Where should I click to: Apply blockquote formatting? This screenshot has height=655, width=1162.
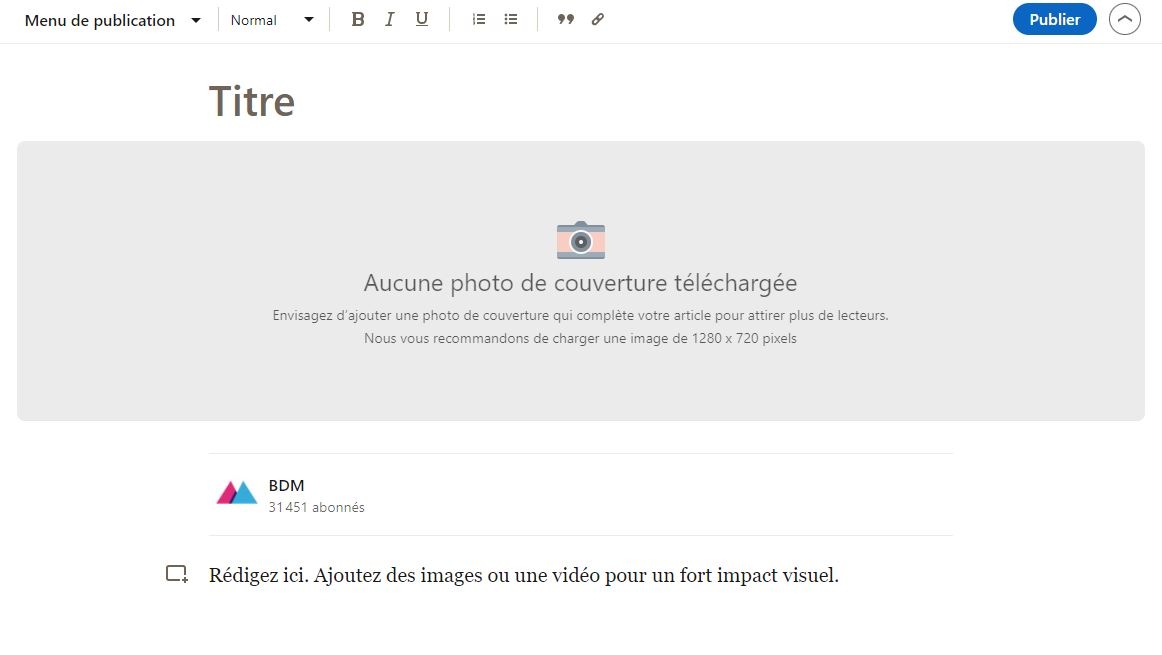(x=566, y=20)
